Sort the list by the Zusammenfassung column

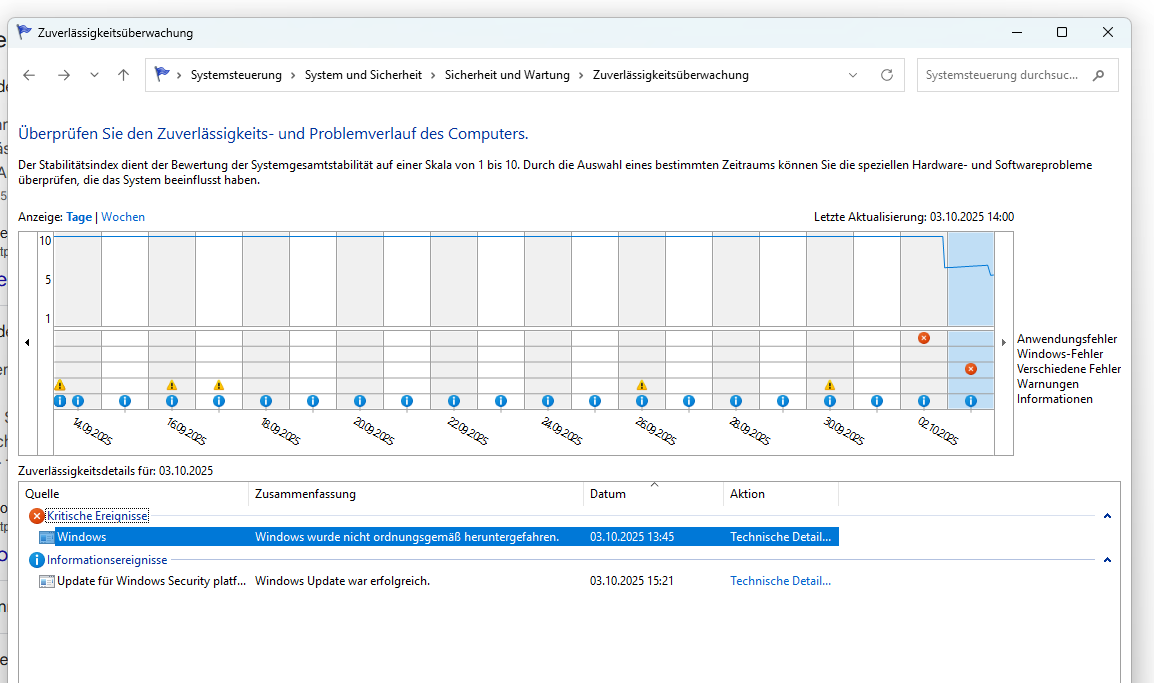(x=417, y=494)
